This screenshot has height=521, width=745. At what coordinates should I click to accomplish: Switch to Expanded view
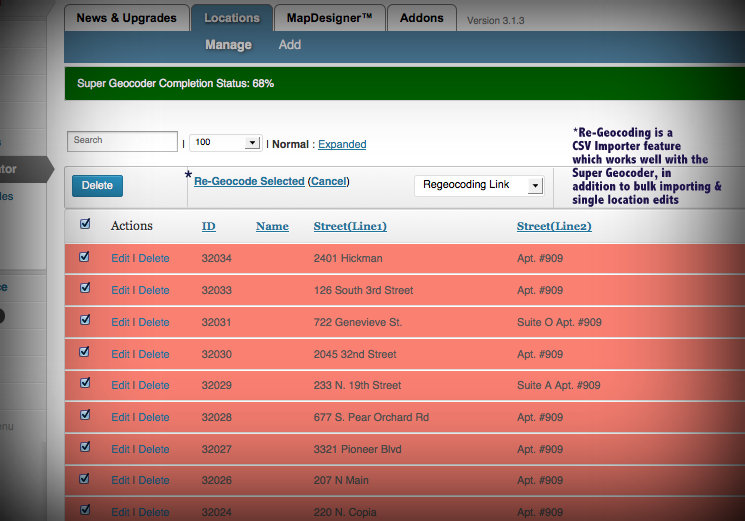click(342, 144)
